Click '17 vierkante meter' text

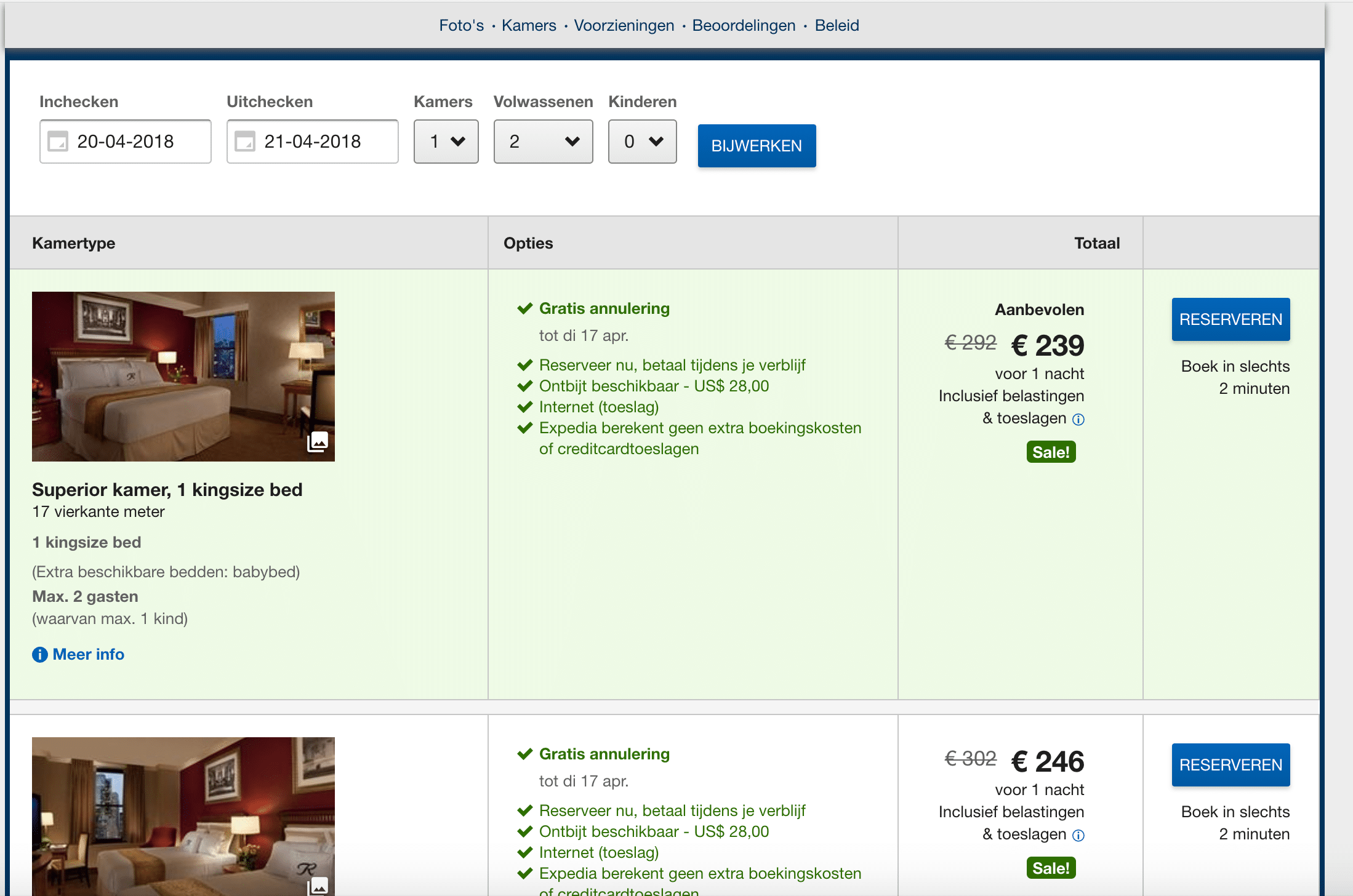click(x=98, y=511)
